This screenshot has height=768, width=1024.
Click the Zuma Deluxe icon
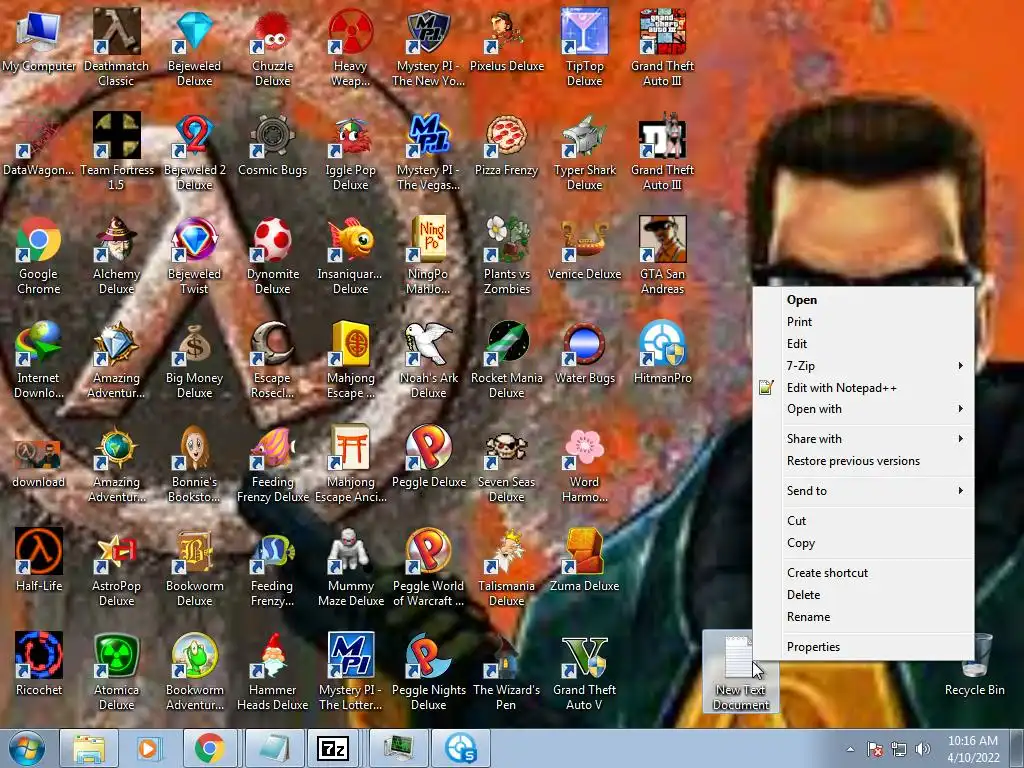[584, 560]
